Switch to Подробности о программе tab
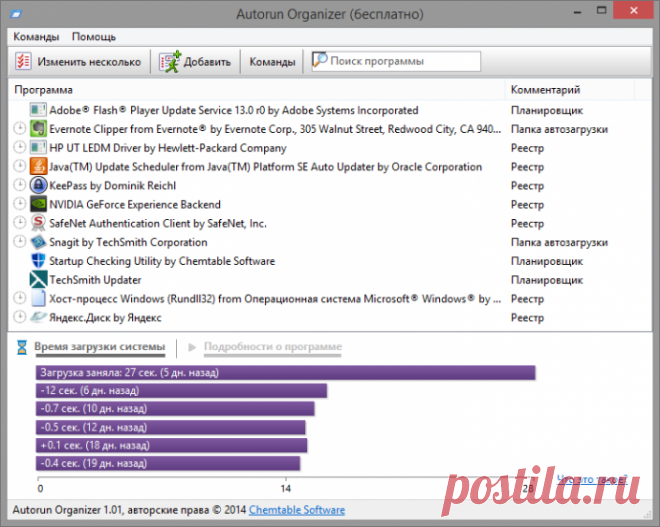Viewport: 660px width, 527px height. point(273,347)
